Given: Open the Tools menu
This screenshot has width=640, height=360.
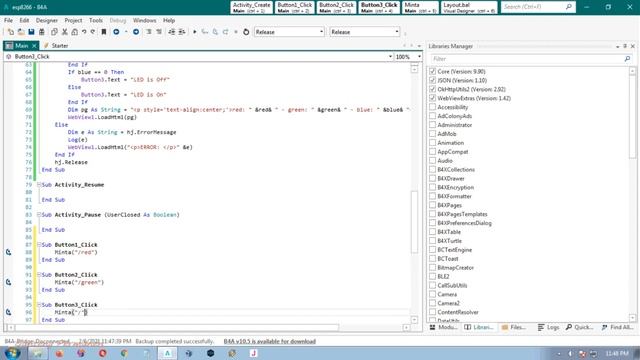Looking at the screenshot, I should 96,20.
